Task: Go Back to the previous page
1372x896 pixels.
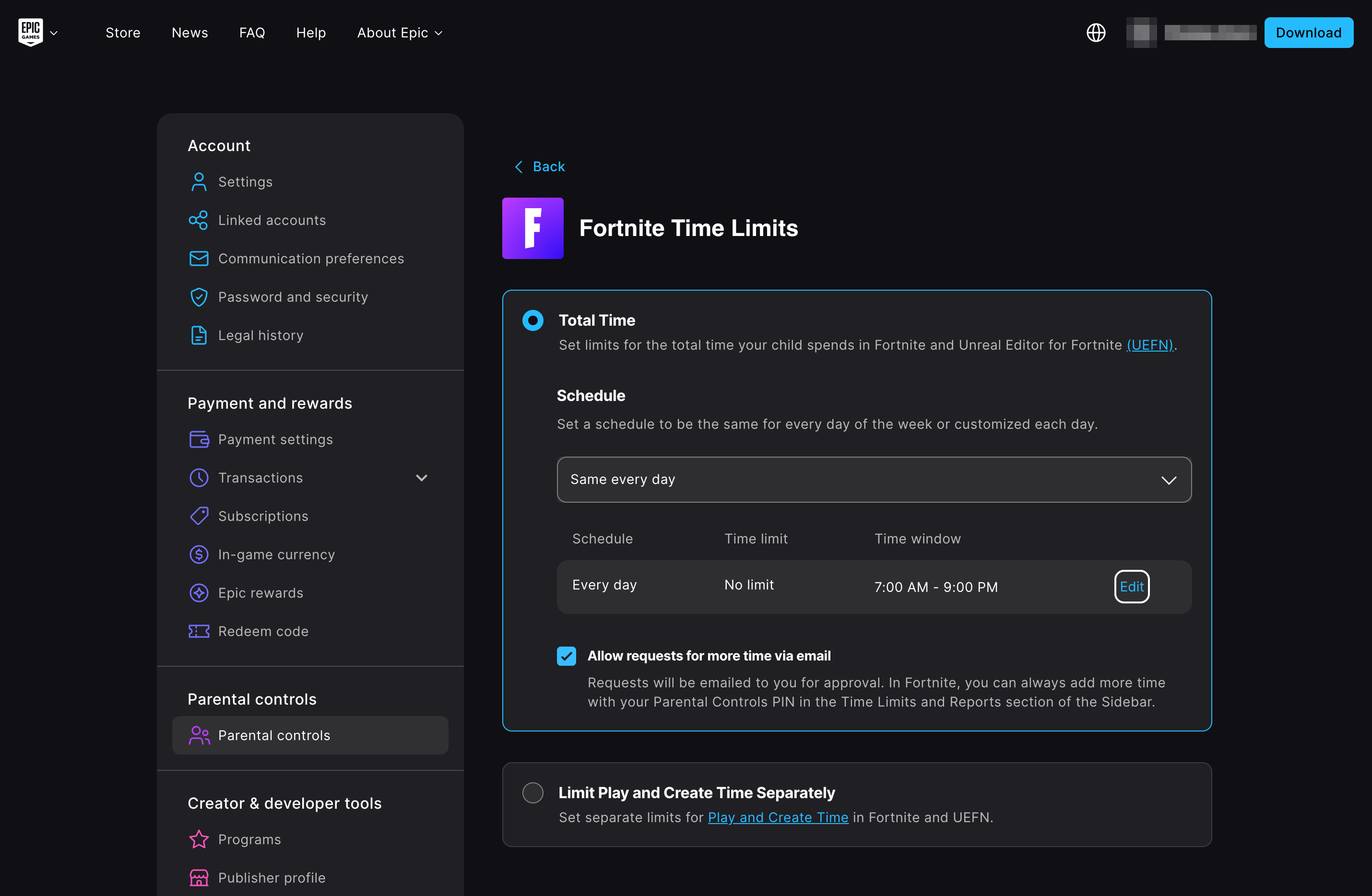Action: [539, 166]
